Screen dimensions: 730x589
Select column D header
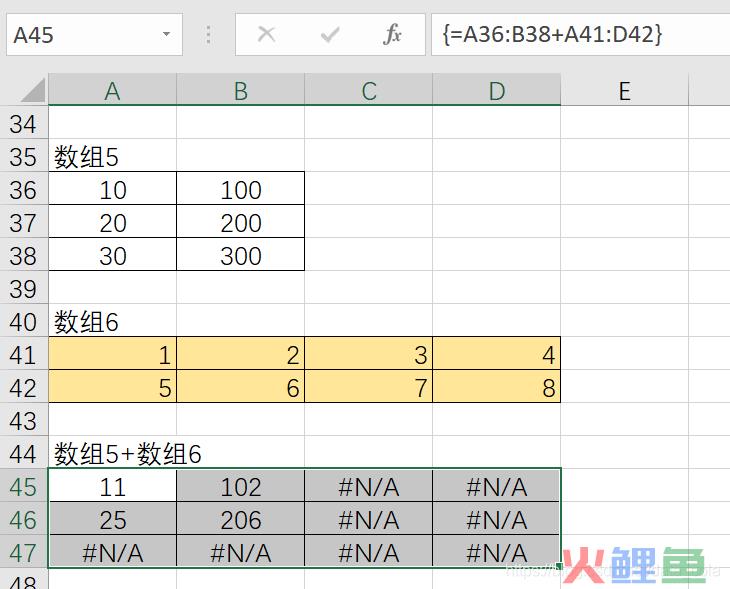(497, 90)
